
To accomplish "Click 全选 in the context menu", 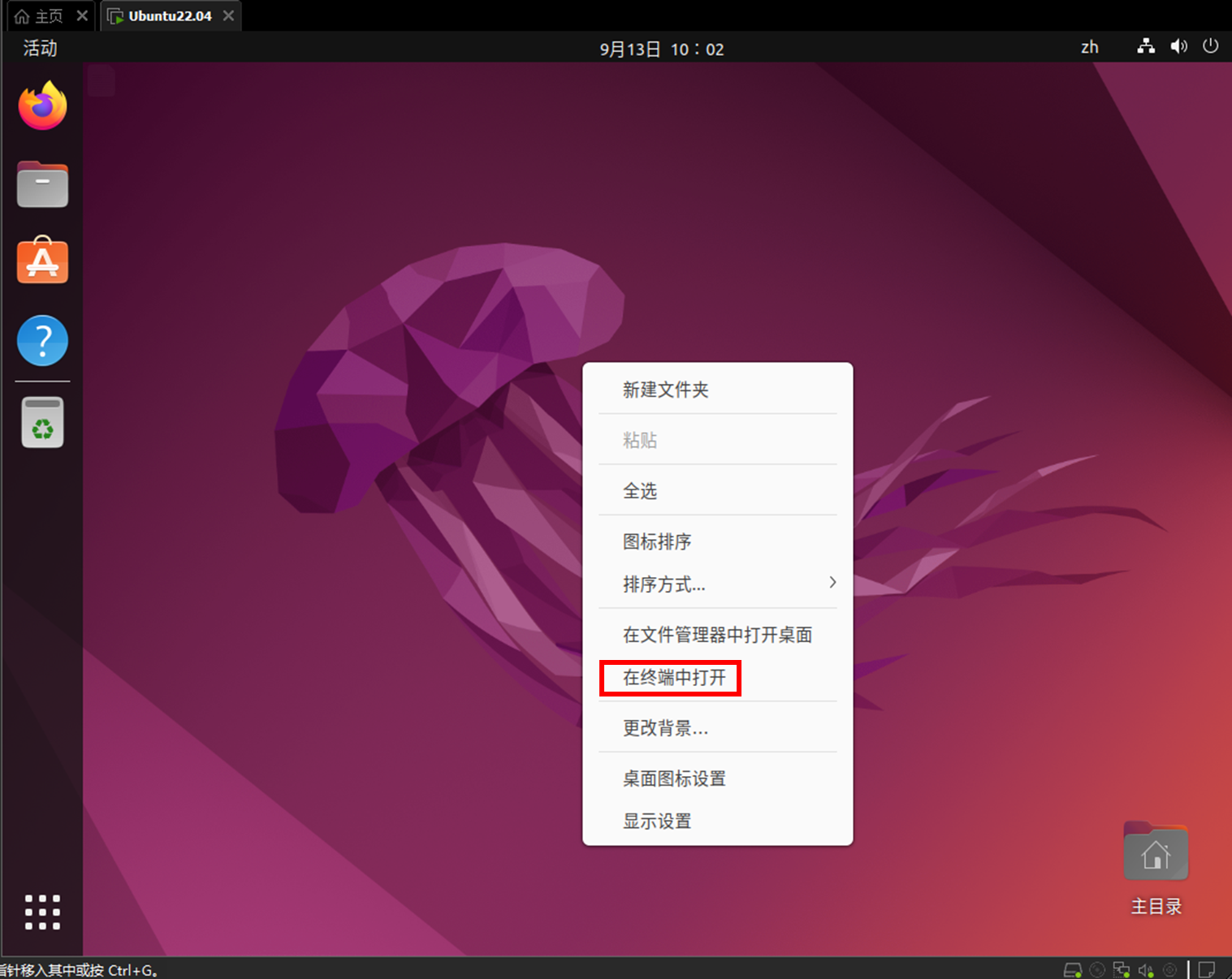I will click(640, 490).
